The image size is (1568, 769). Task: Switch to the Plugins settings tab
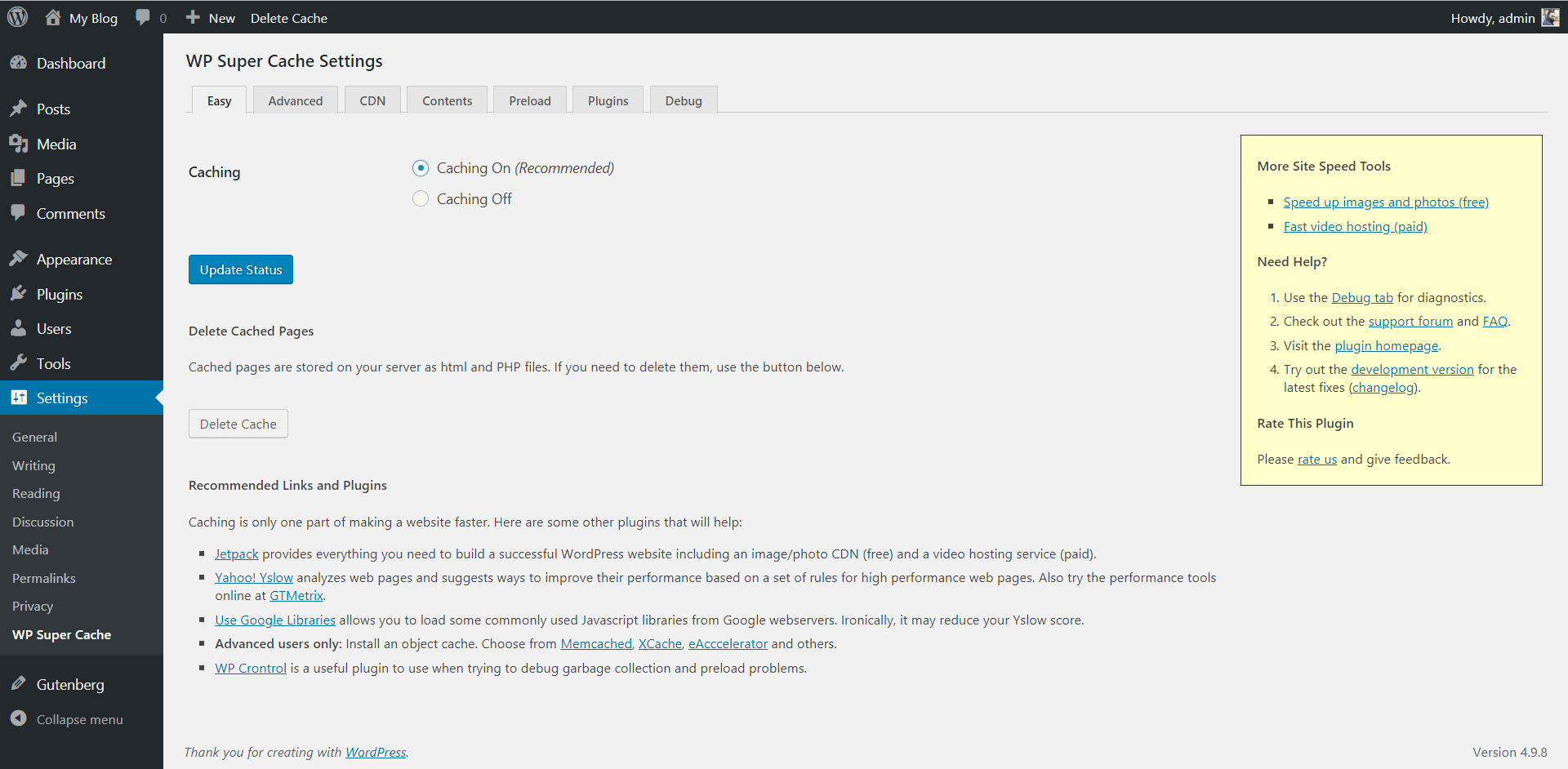(x=608, y=100)
